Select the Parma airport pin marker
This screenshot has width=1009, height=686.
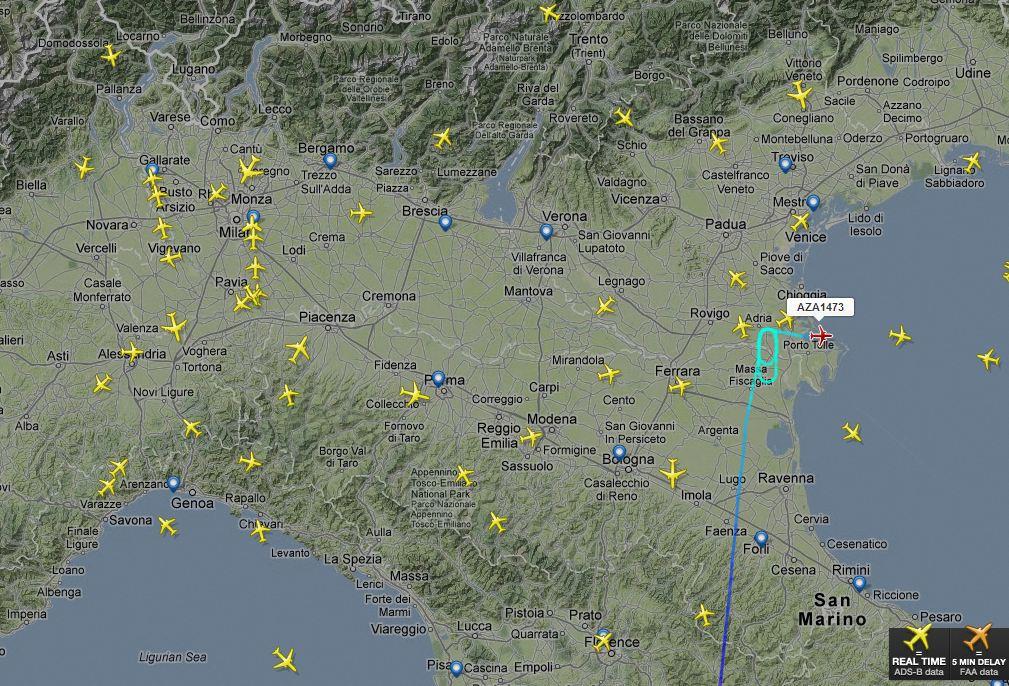pyautogui.click(x=438, y=379)
